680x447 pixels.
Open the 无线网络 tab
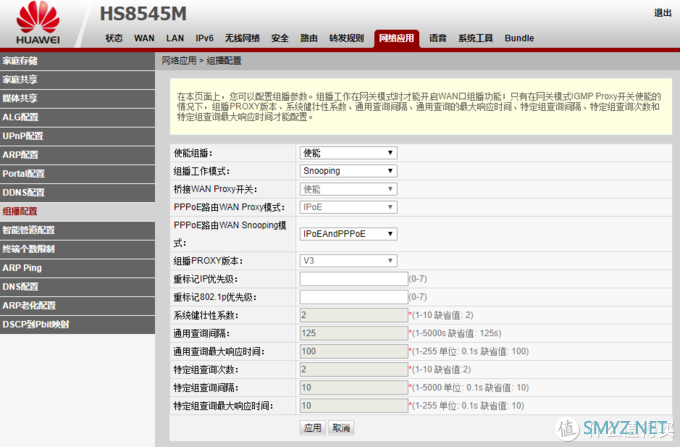242,38
